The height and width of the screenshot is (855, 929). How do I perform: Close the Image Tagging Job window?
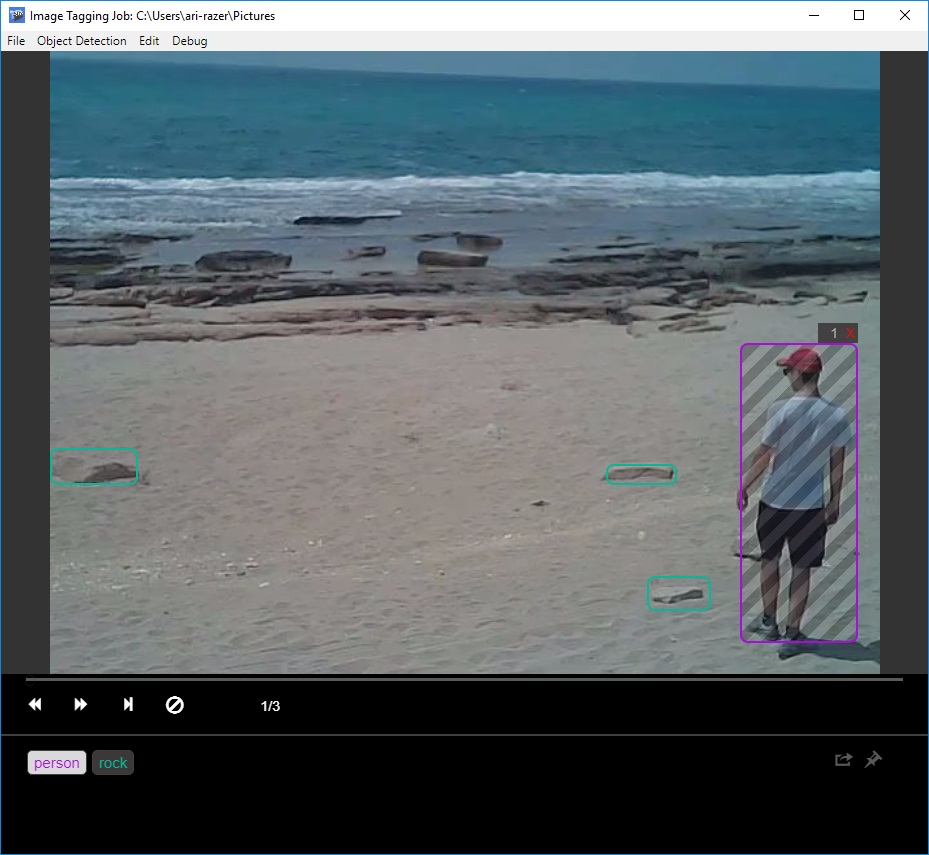click(905, 15)
